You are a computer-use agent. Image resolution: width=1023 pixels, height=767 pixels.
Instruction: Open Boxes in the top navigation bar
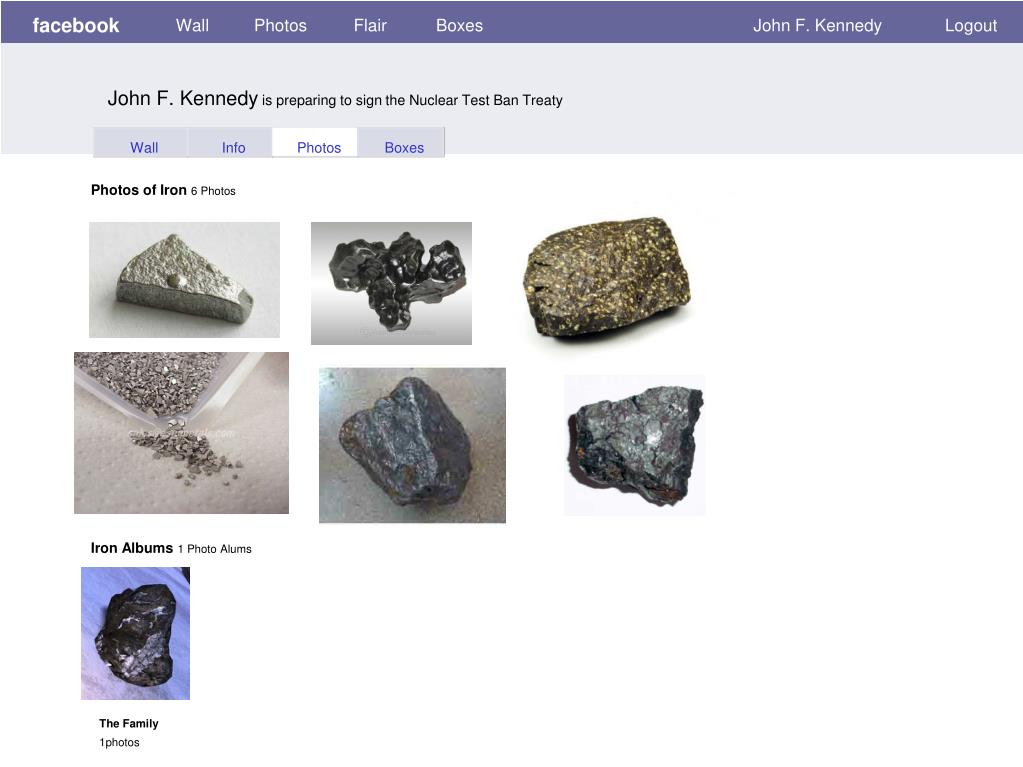point(459,25)
